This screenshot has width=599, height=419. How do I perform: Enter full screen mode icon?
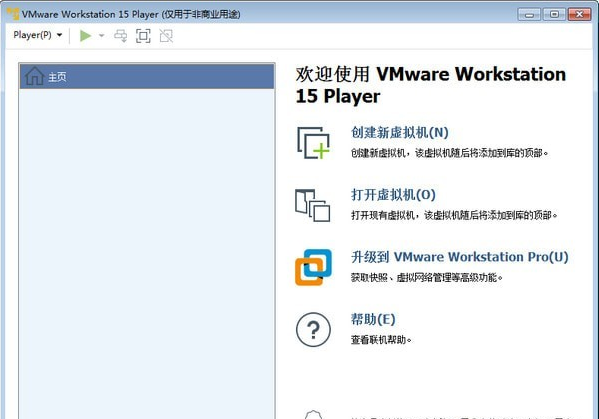(143, 36)
